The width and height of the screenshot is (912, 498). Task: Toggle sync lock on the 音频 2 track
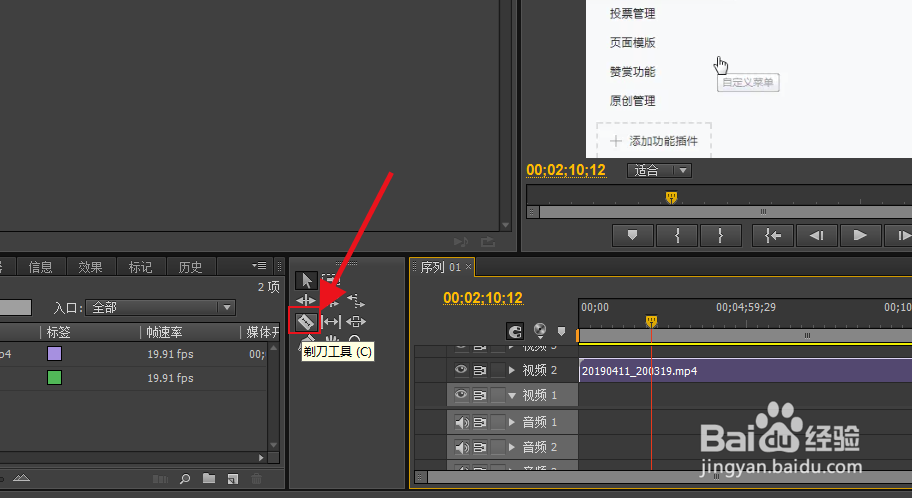[480, 447]
